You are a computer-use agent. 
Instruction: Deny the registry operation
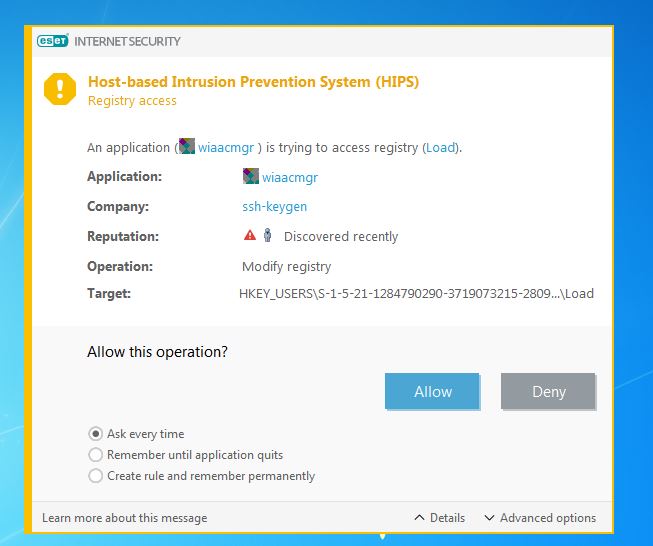(x=548, y=392)
